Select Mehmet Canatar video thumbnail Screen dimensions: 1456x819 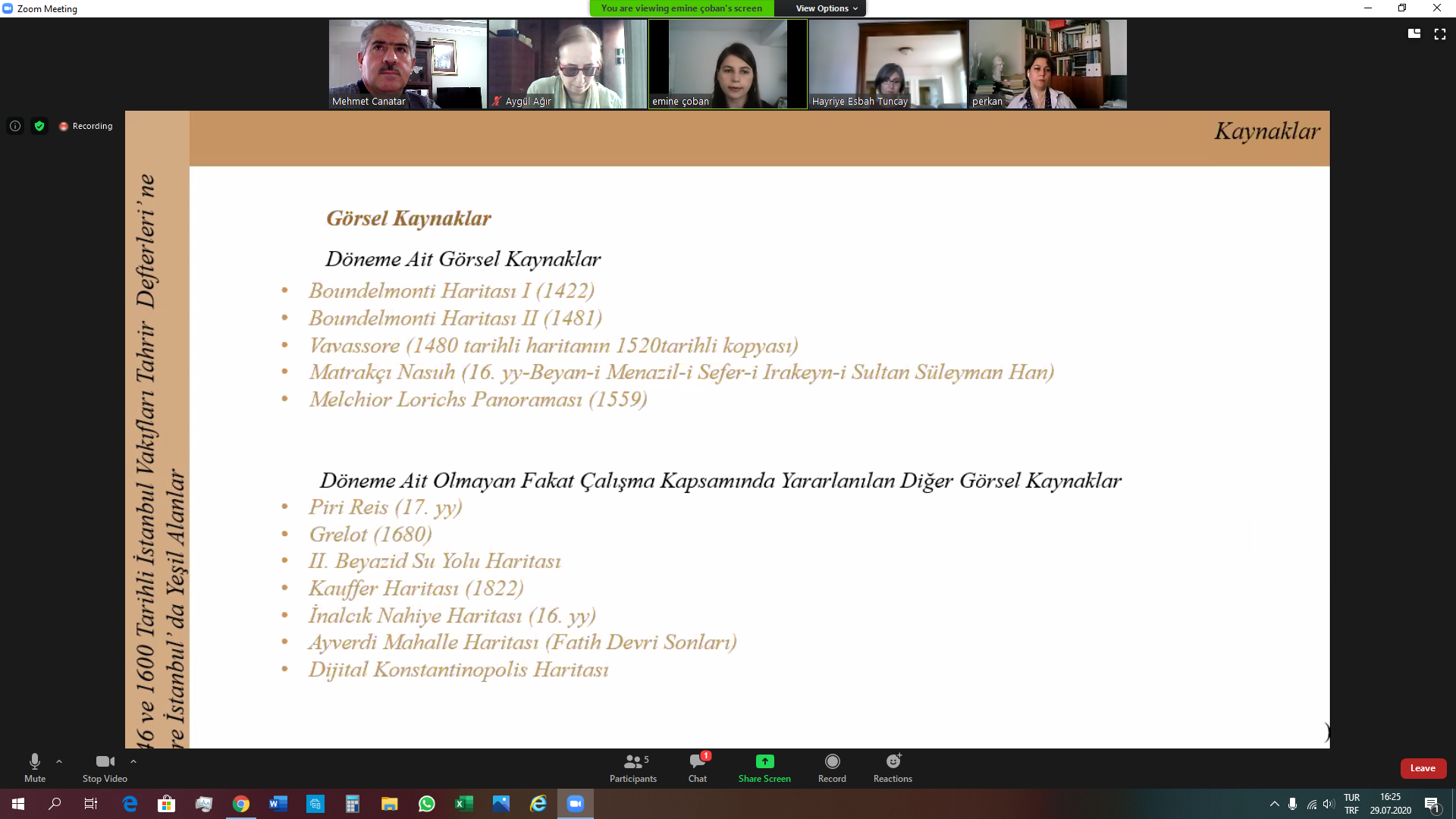[408, 64]
